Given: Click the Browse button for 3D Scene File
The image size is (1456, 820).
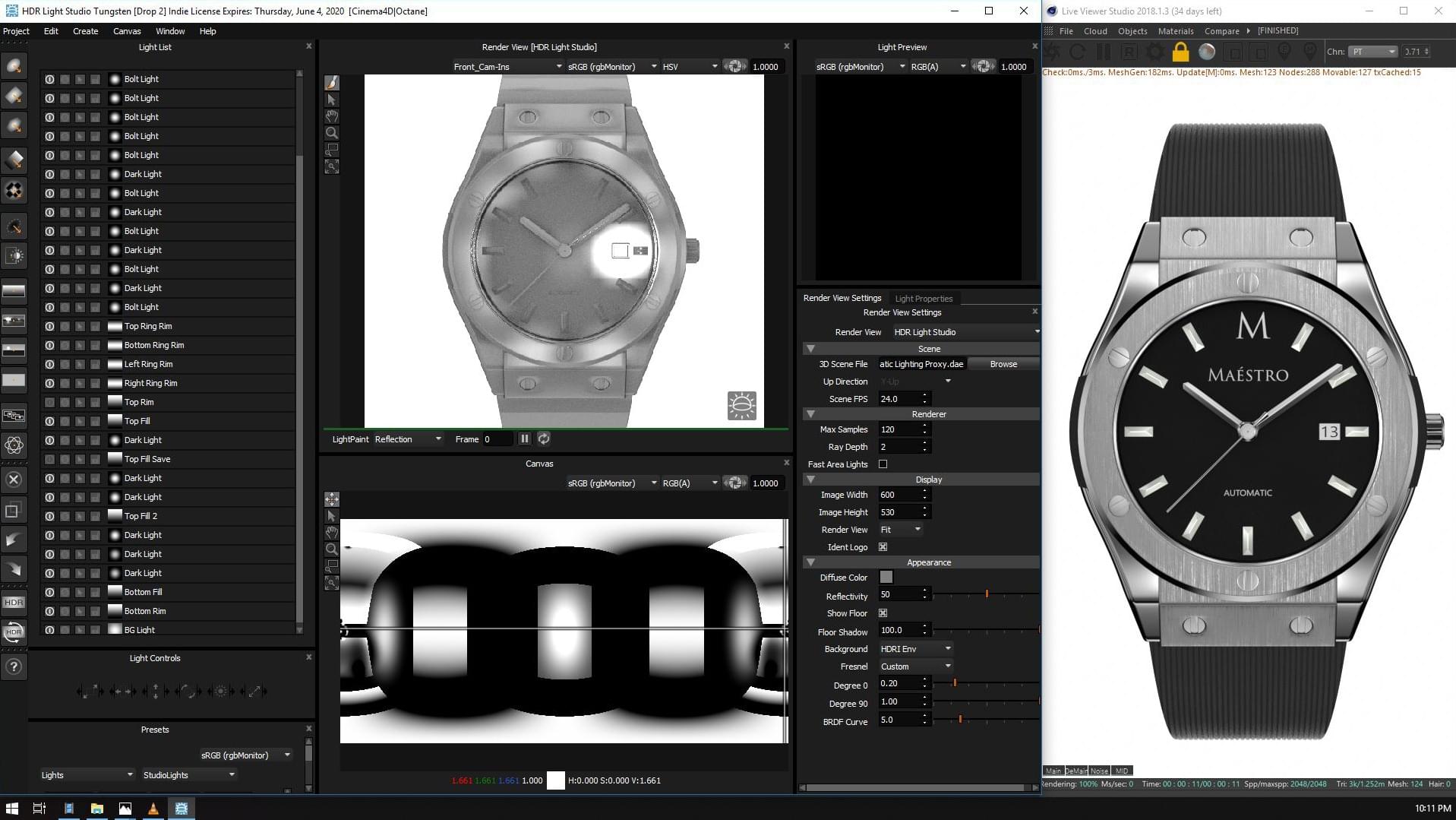Looking at the screenshot, I should point(1003,364).
